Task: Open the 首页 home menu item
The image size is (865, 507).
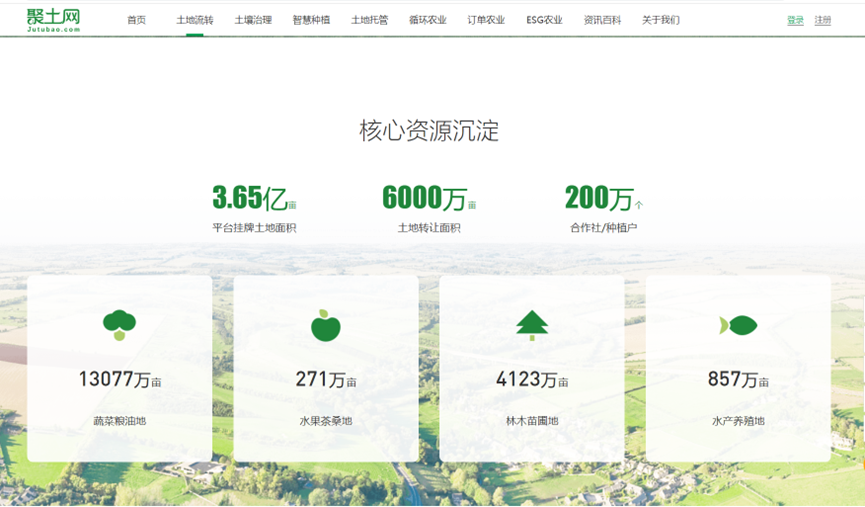Action: coord(136,20)
